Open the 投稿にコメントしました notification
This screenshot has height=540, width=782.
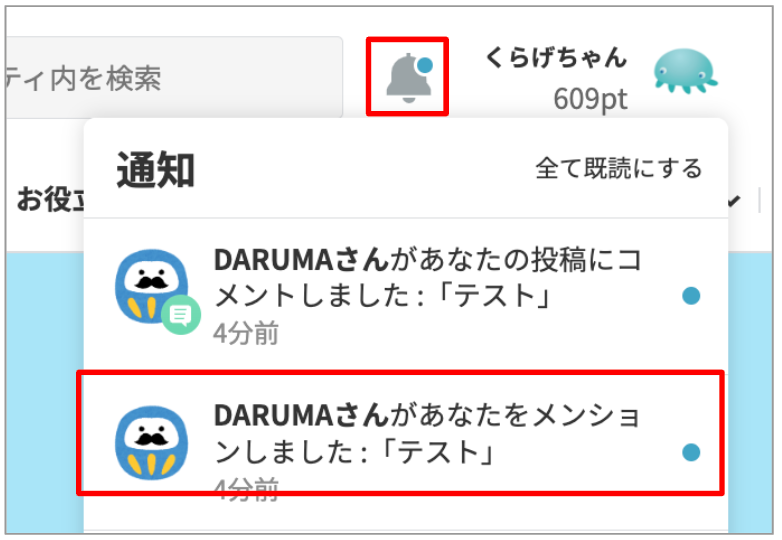click(x=405, y=296)
